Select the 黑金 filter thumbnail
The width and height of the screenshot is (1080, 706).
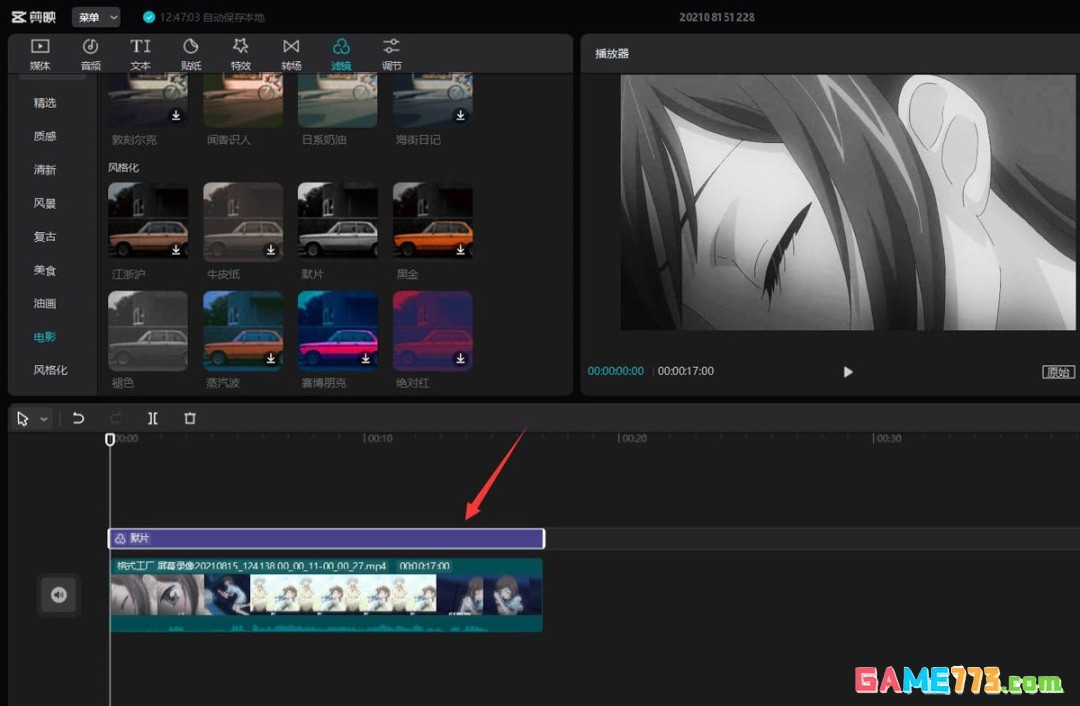pos(433,222)
